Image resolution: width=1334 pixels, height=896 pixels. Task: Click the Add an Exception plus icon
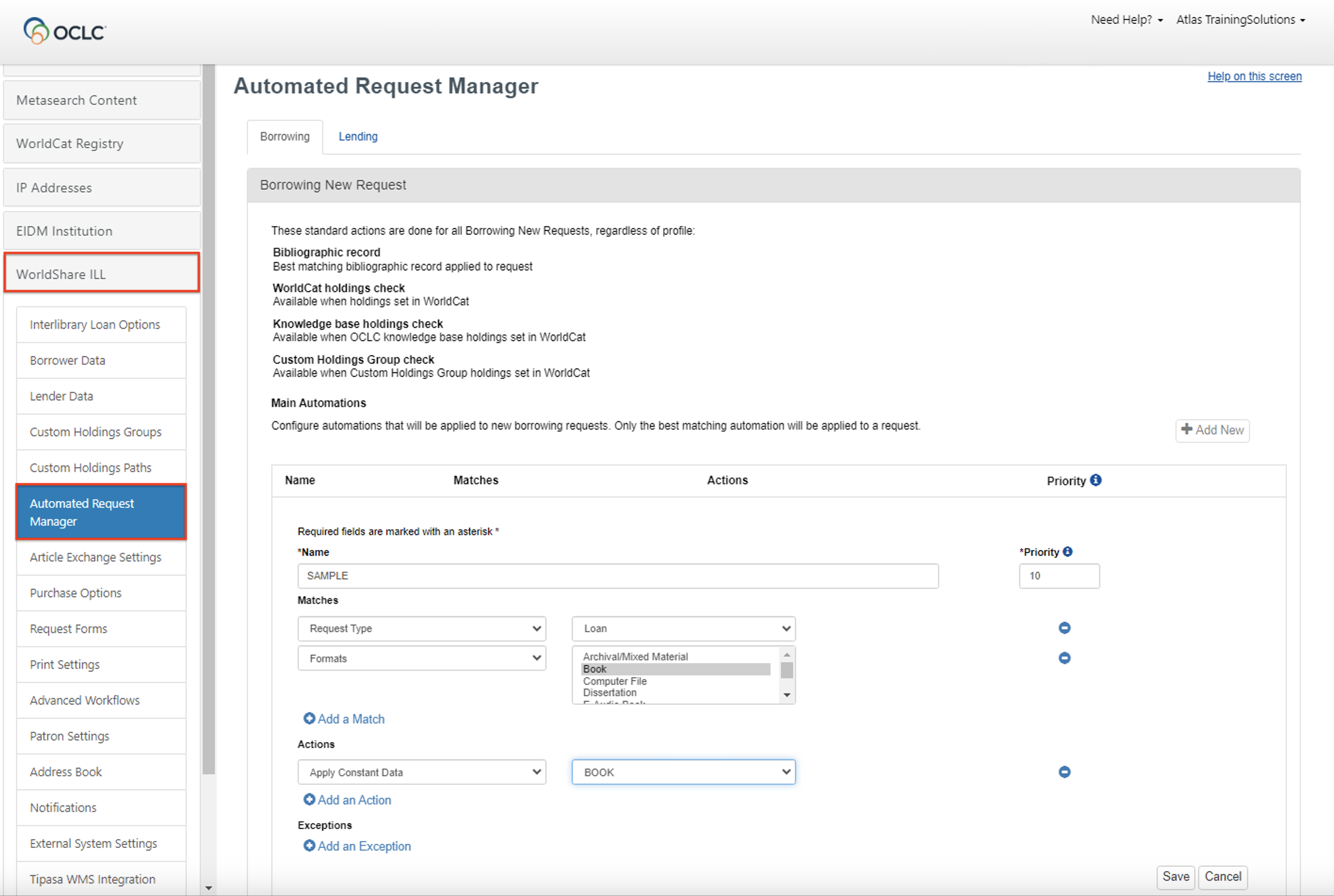pos(309,846)
